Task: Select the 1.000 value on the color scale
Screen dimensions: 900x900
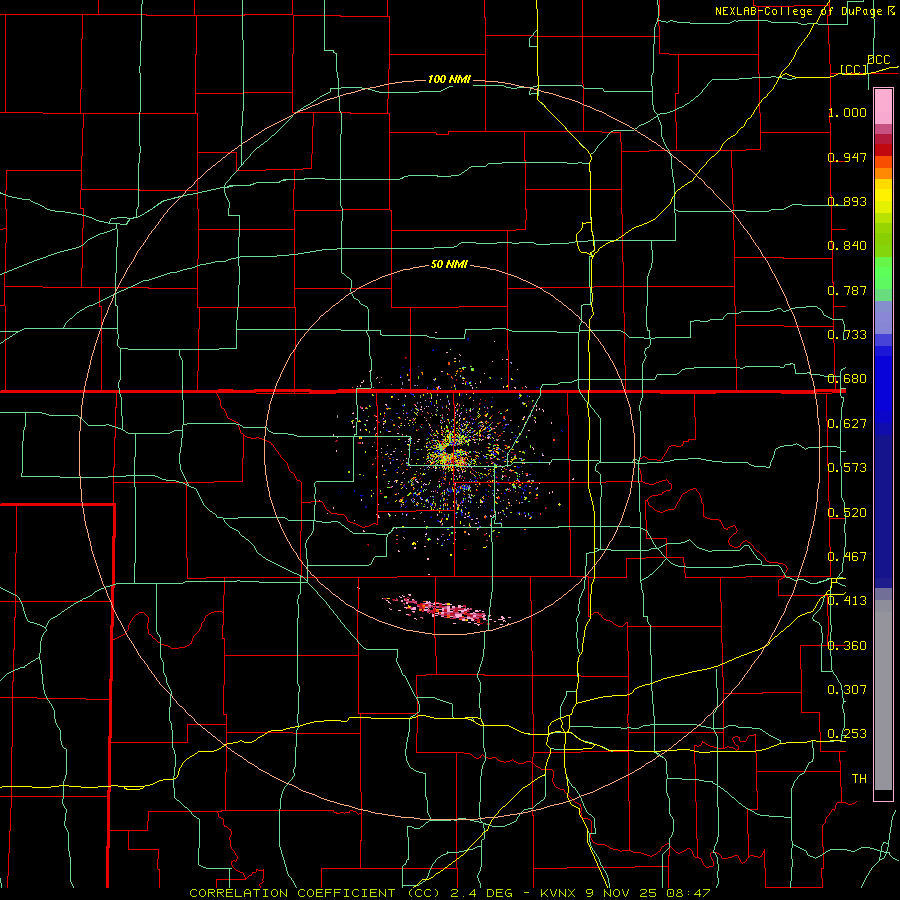Action: click(847, 112)
